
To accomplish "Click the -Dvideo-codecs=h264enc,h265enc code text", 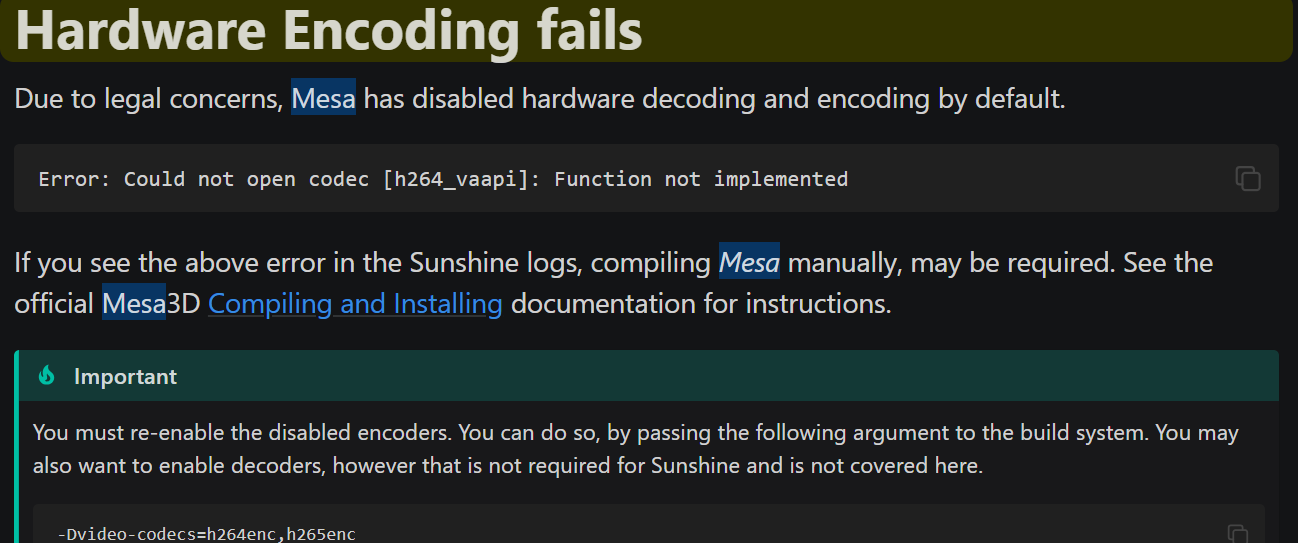I will (x=206, y=534).
